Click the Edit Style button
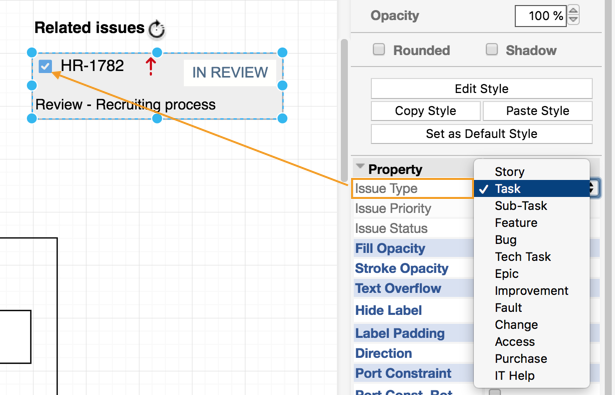 coord(482,89)
